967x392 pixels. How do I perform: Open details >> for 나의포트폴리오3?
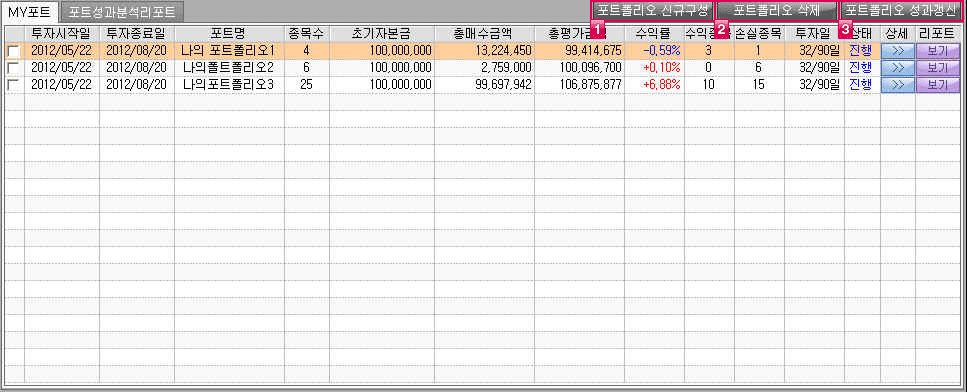pos(897,84)
